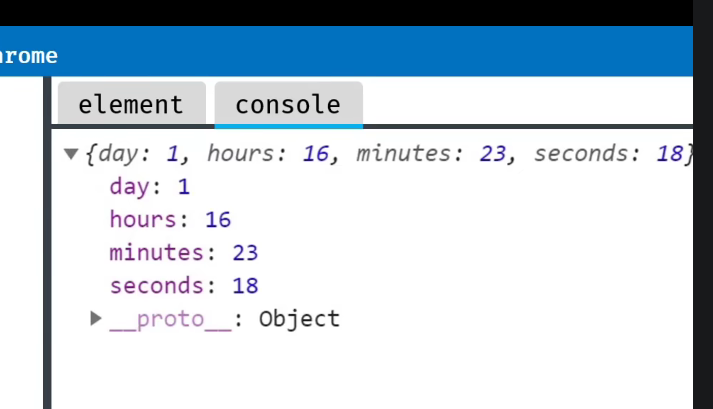The height and width of the screenshot is (409, 713).
Task: Click the value 18 of seconds
Action: 246,286
